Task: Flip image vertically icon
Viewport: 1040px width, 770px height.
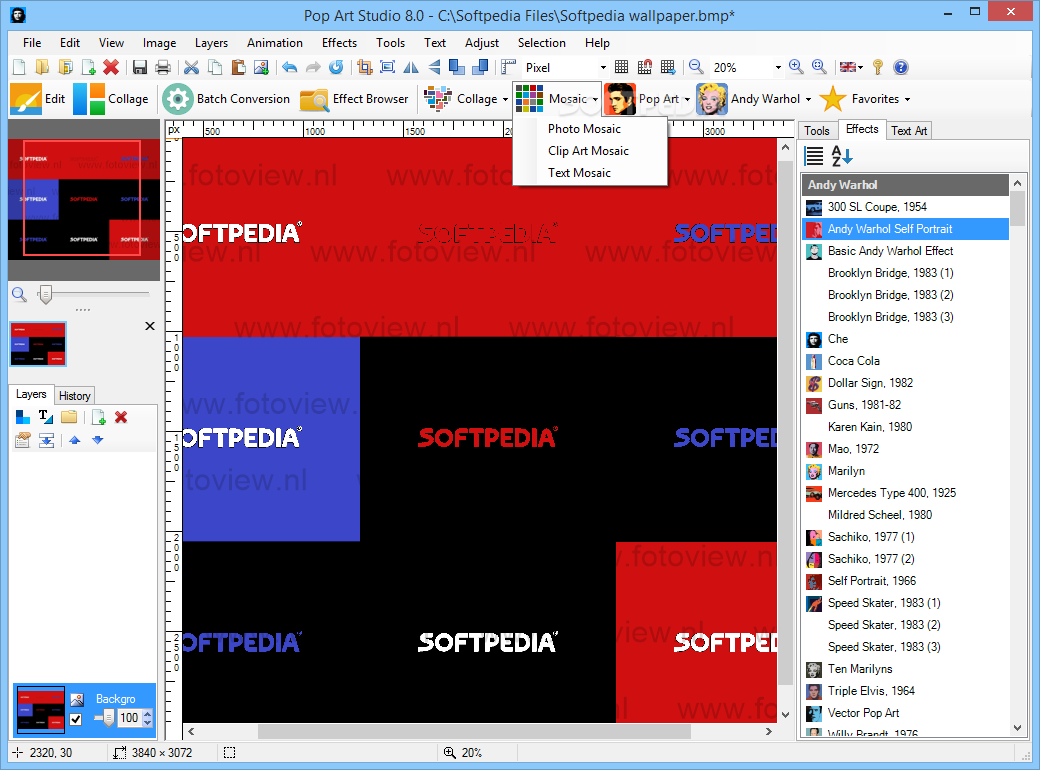Action: click(x=434, y=67)
